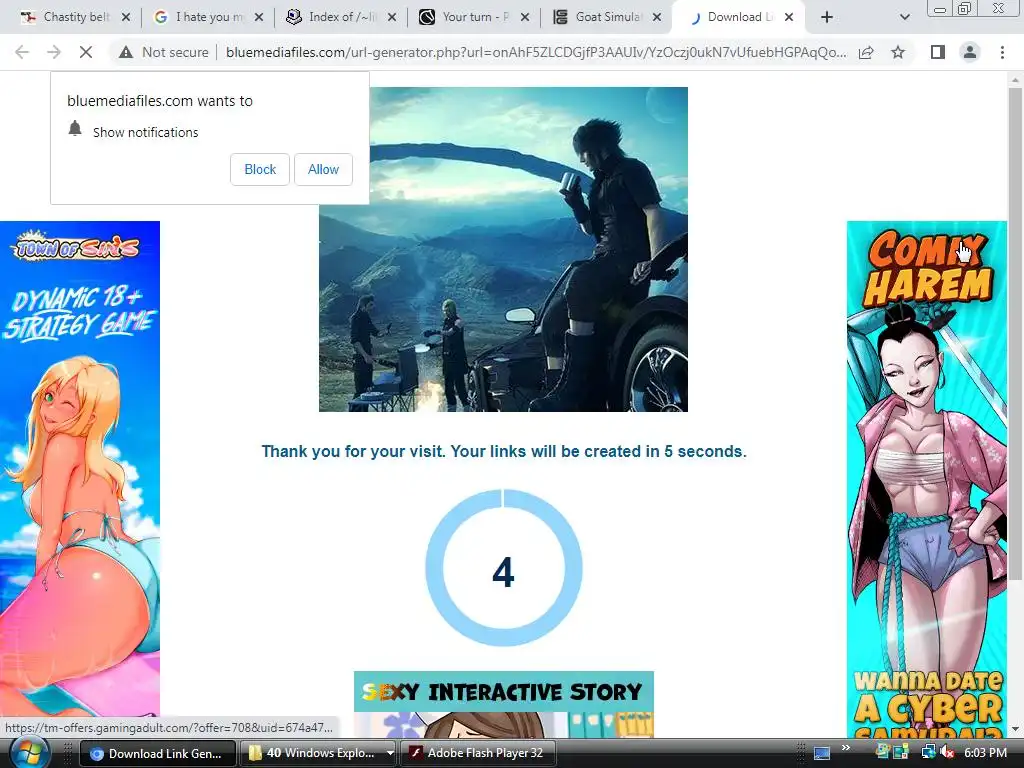The image size is (1024, 768).
Task: Open the Chrome profile menu
Action: coord(970,52)
